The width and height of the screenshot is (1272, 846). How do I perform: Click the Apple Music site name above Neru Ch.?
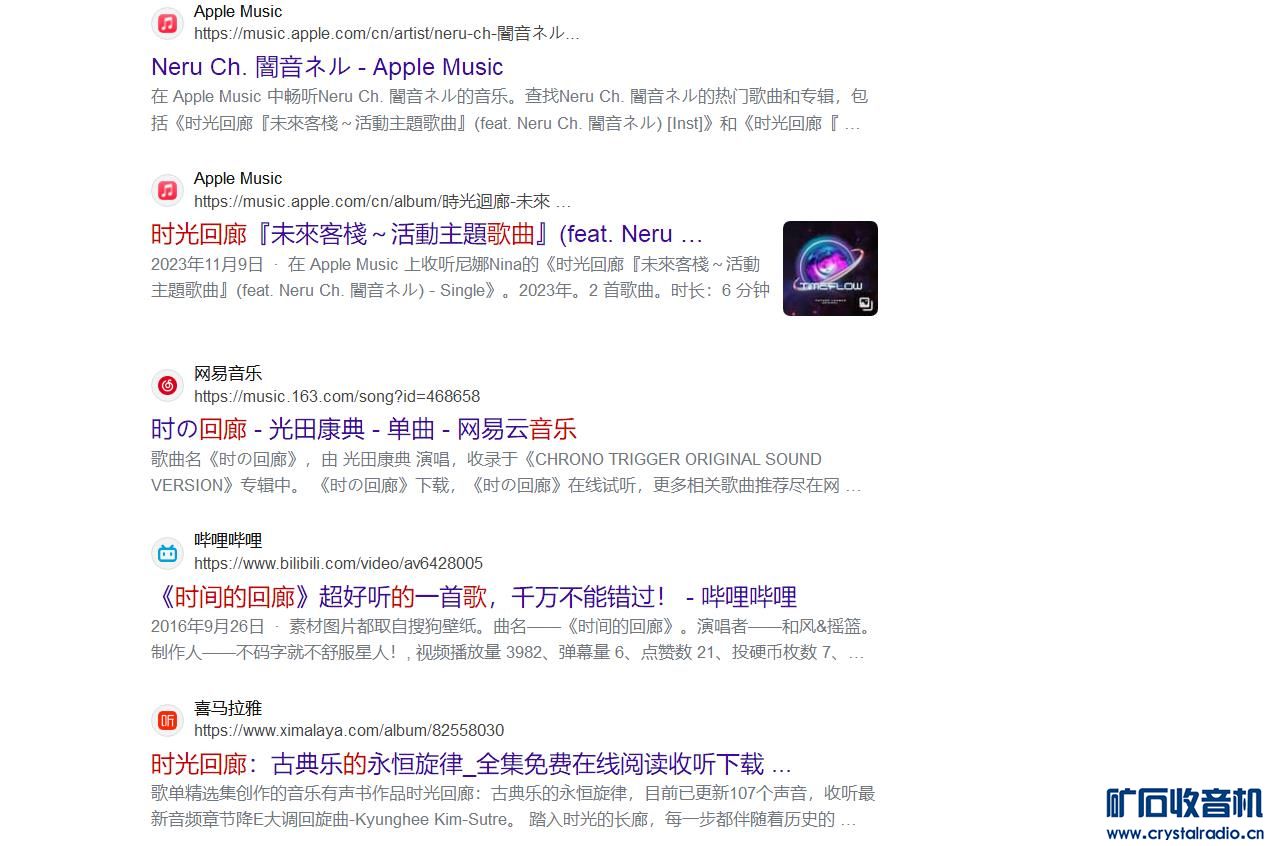pyautogui.click(x=238, y=12)
